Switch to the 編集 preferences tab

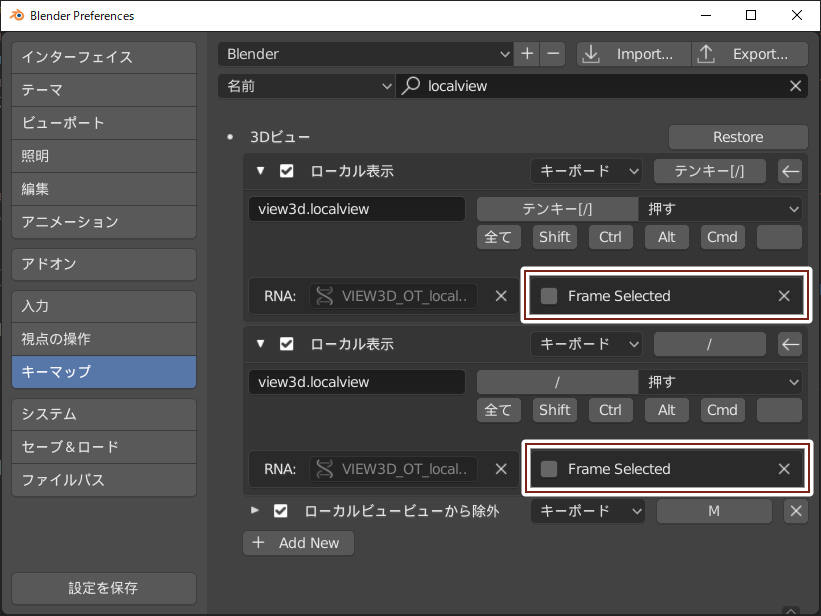pyautogui.click(x=104, y=189)
